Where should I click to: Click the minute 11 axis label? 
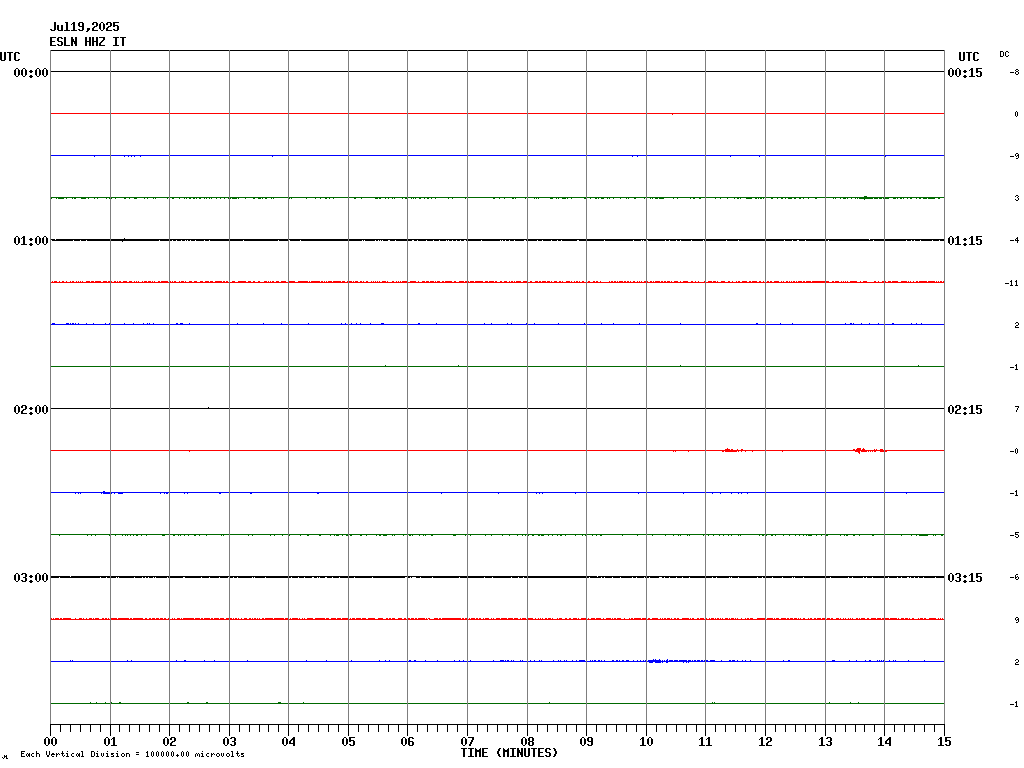[705, 742]
